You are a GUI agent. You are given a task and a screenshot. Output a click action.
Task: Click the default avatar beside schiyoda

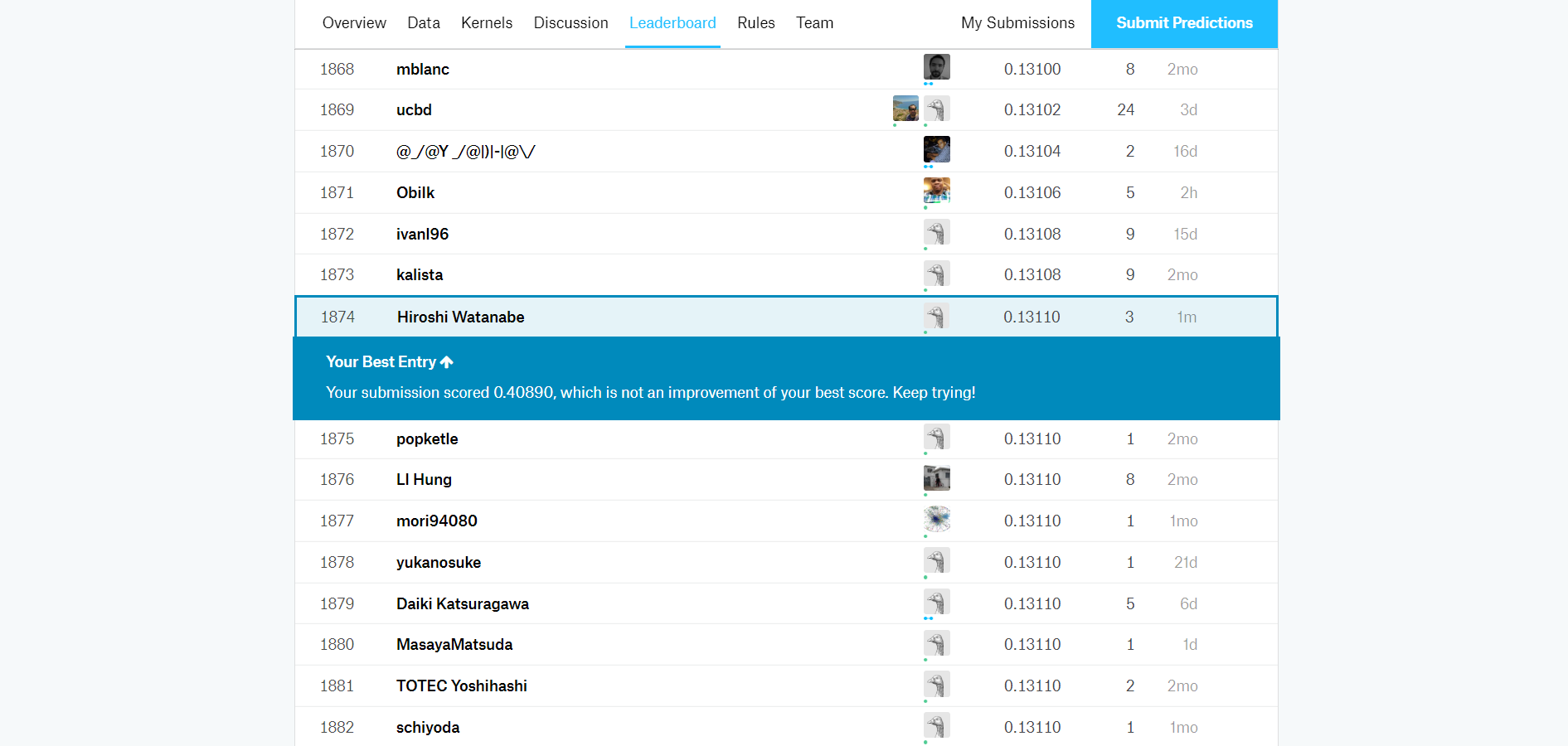936,726
